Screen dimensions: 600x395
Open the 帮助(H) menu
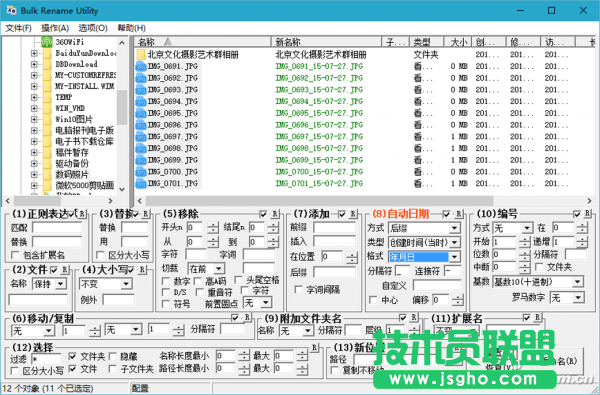pos(131,28)
